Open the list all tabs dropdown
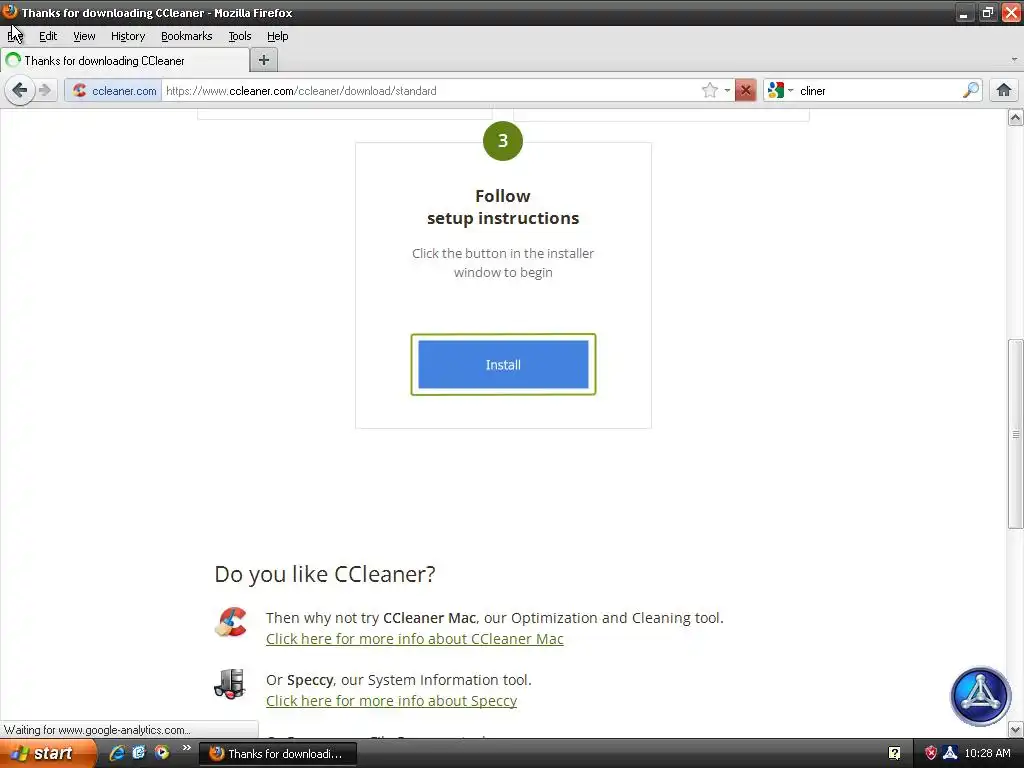Viewport: 1024px width, 768px height. [x=1014, y=59]
